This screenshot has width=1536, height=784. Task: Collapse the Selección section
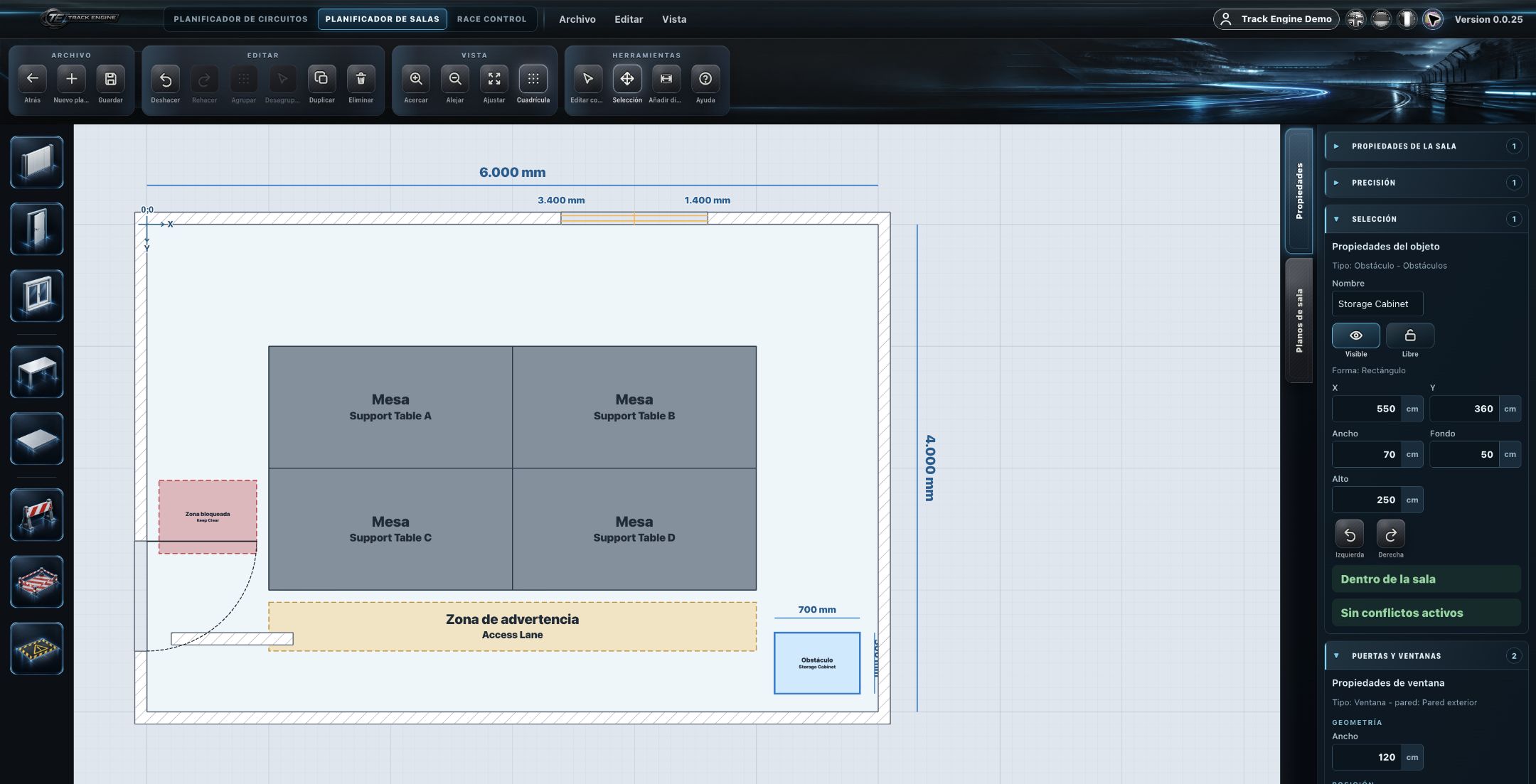click(x=1426, y=219)
